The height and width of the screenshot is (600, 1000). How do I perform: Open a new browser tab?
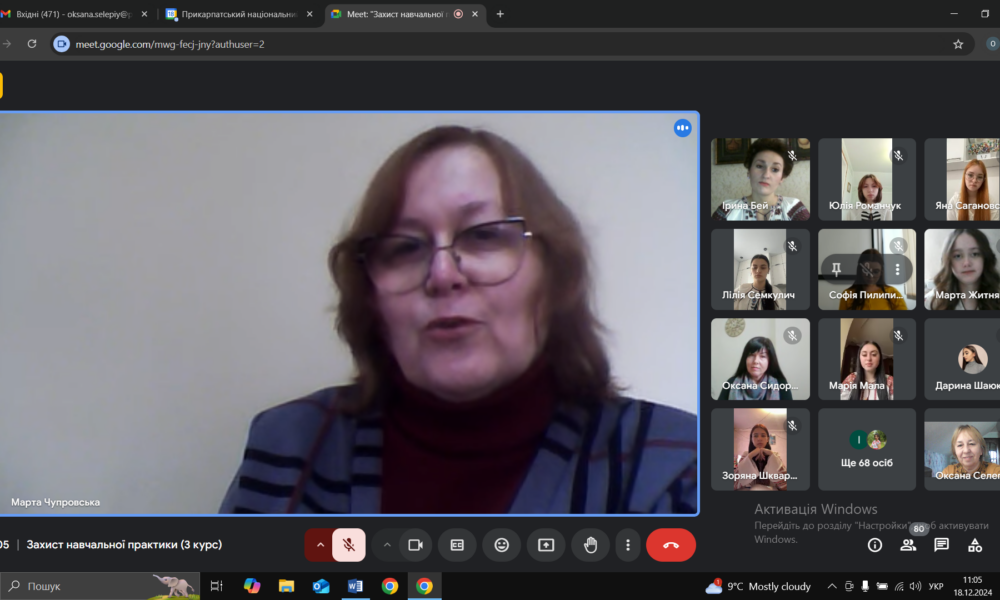[x=500, y=14]
